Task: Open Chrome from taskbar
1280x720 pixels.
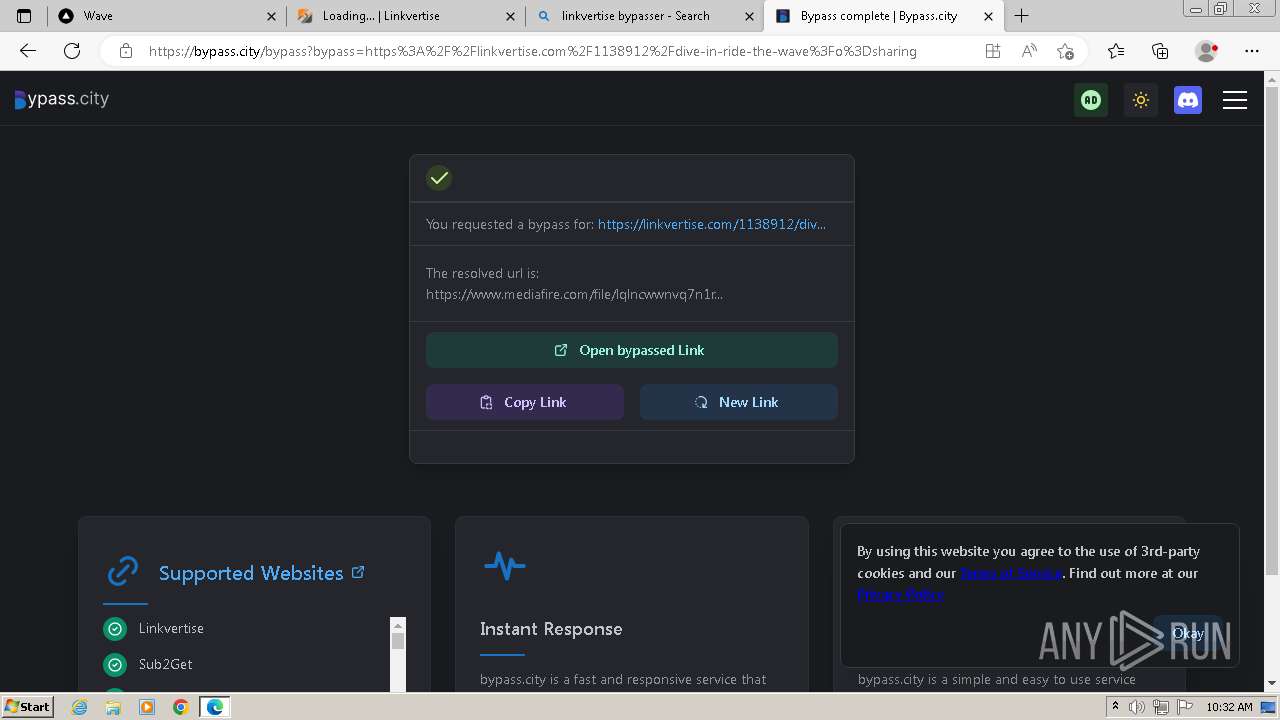Action: (181, 707)
